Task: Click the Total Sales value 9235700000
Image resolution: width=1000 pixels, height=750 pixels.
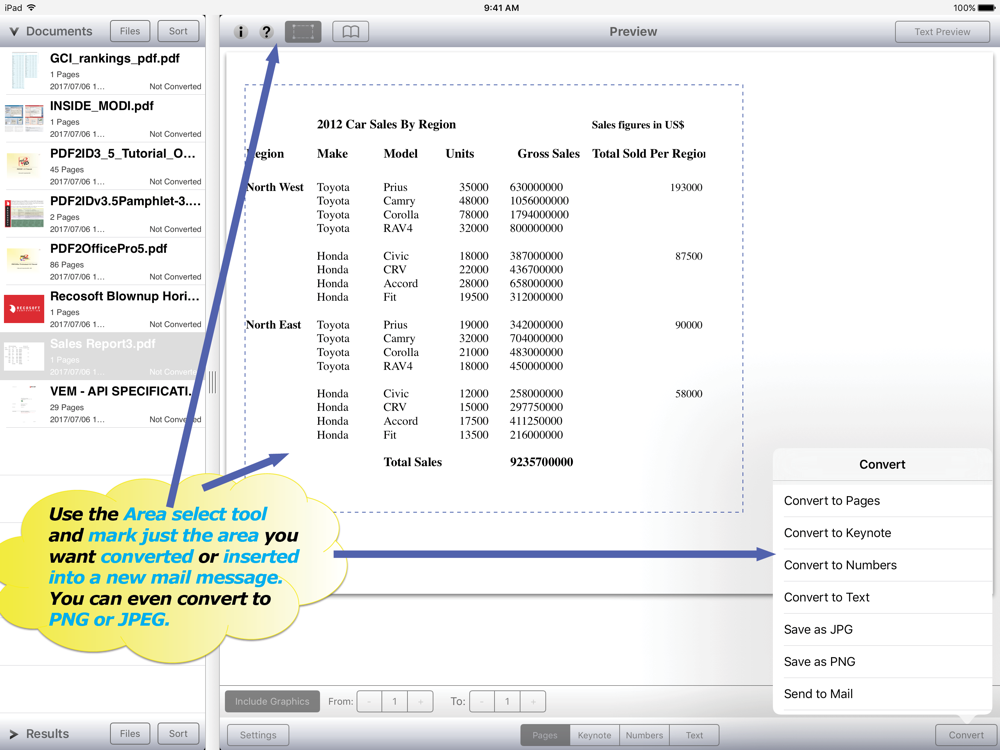Action: click(541, 462)
